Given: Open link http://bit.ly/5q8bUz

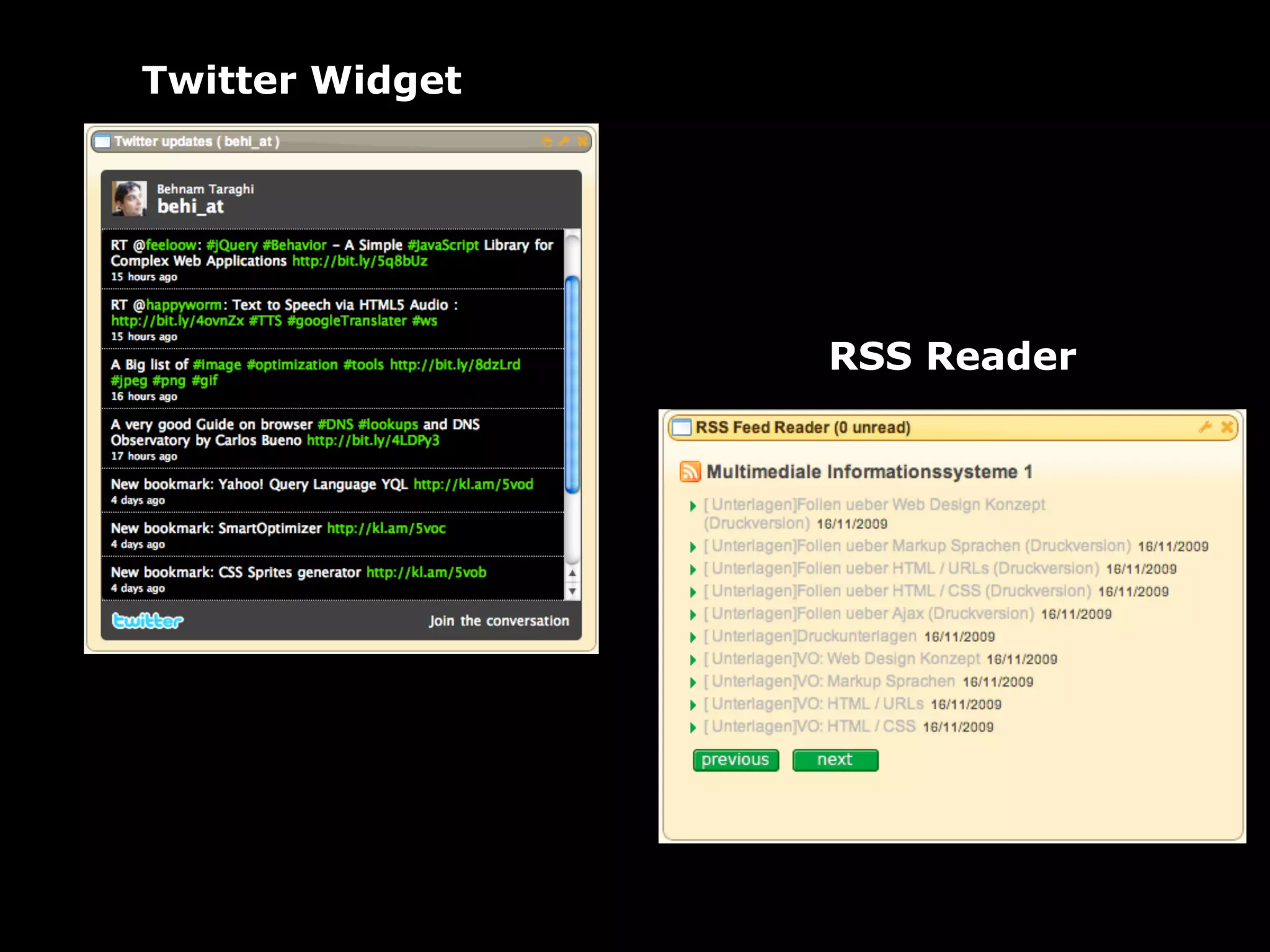Looking at the screenshot, I should pos(360,261).
